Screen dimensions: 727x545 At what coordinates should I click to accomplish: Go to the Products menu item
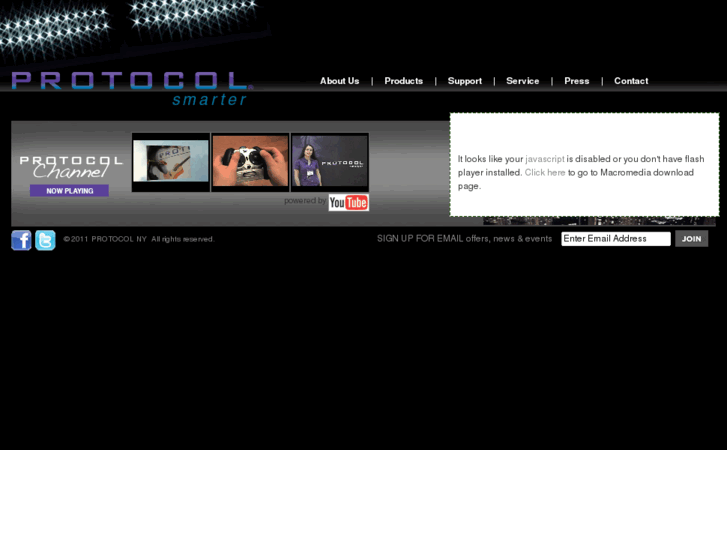[403, 81]
